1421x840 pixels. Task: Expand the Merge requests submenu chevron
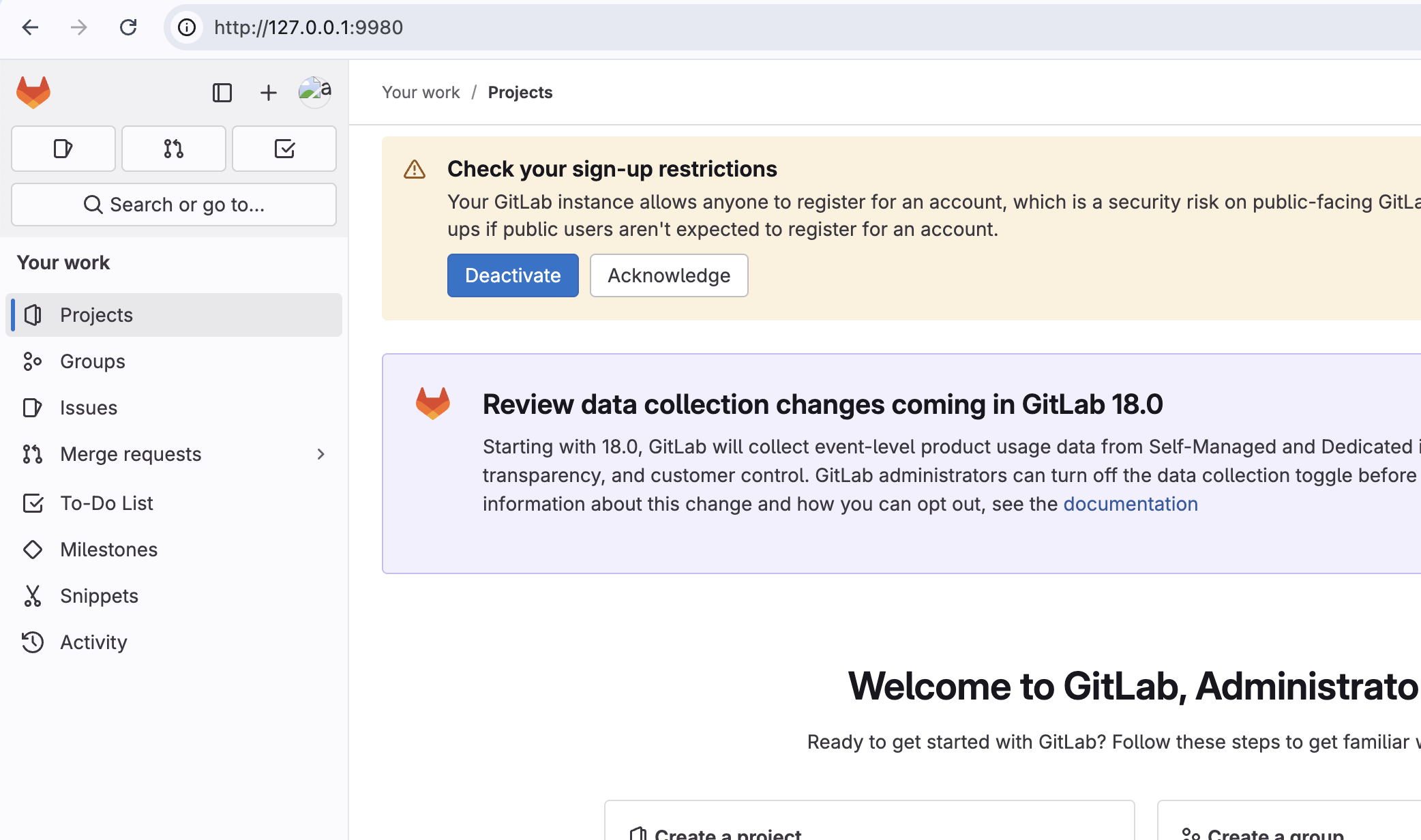(320, 454)
